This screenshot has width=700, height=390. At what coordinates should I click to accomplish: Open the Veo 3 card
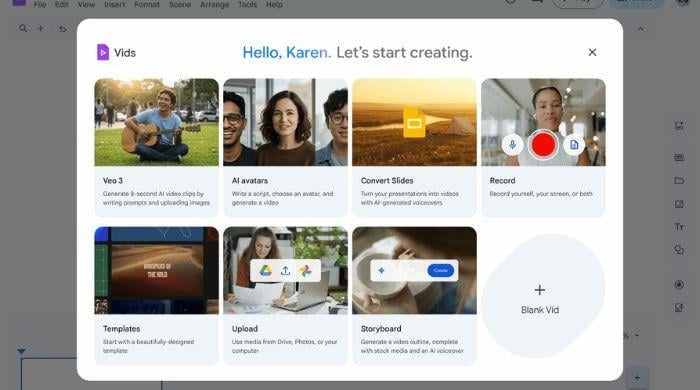[x=156, y=147]
